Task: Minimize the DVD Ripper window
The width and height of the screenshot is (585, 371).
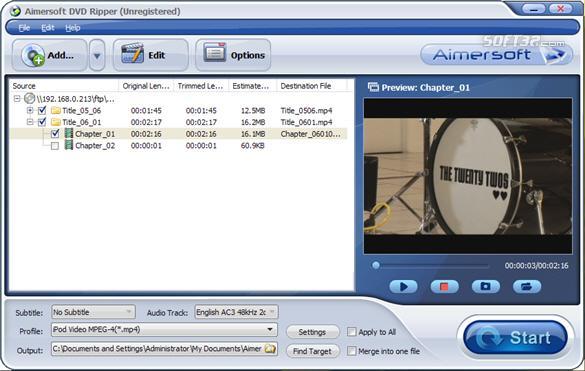Action: pos(533,8)
